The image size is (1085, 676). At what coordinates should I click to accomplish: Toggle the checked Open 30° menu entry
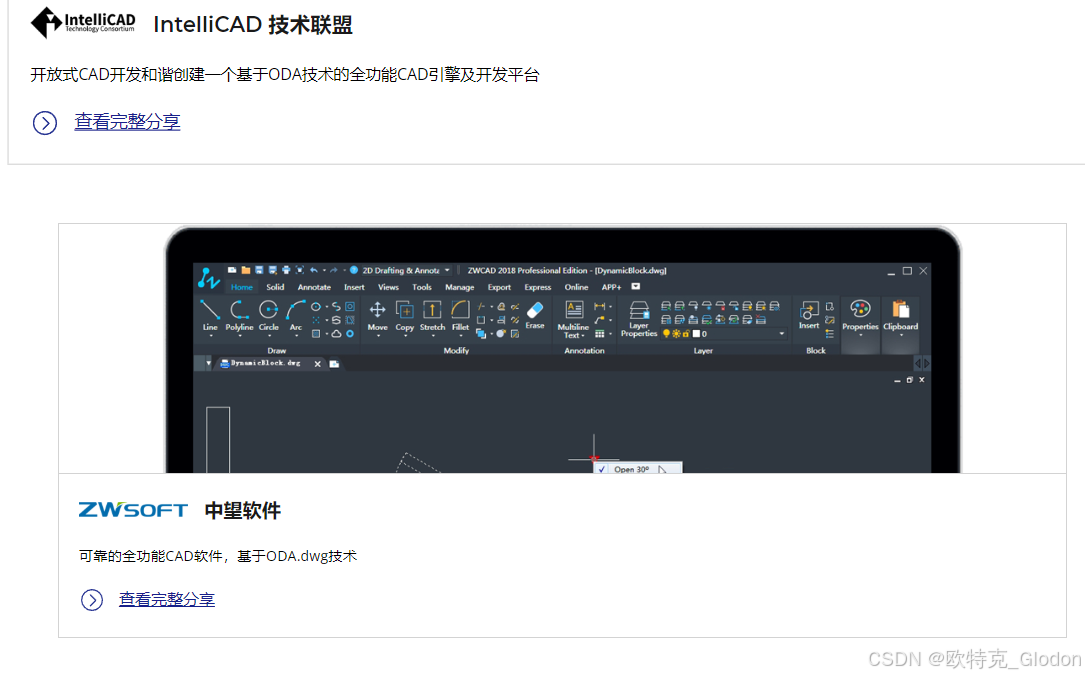[x=637, y=468]
